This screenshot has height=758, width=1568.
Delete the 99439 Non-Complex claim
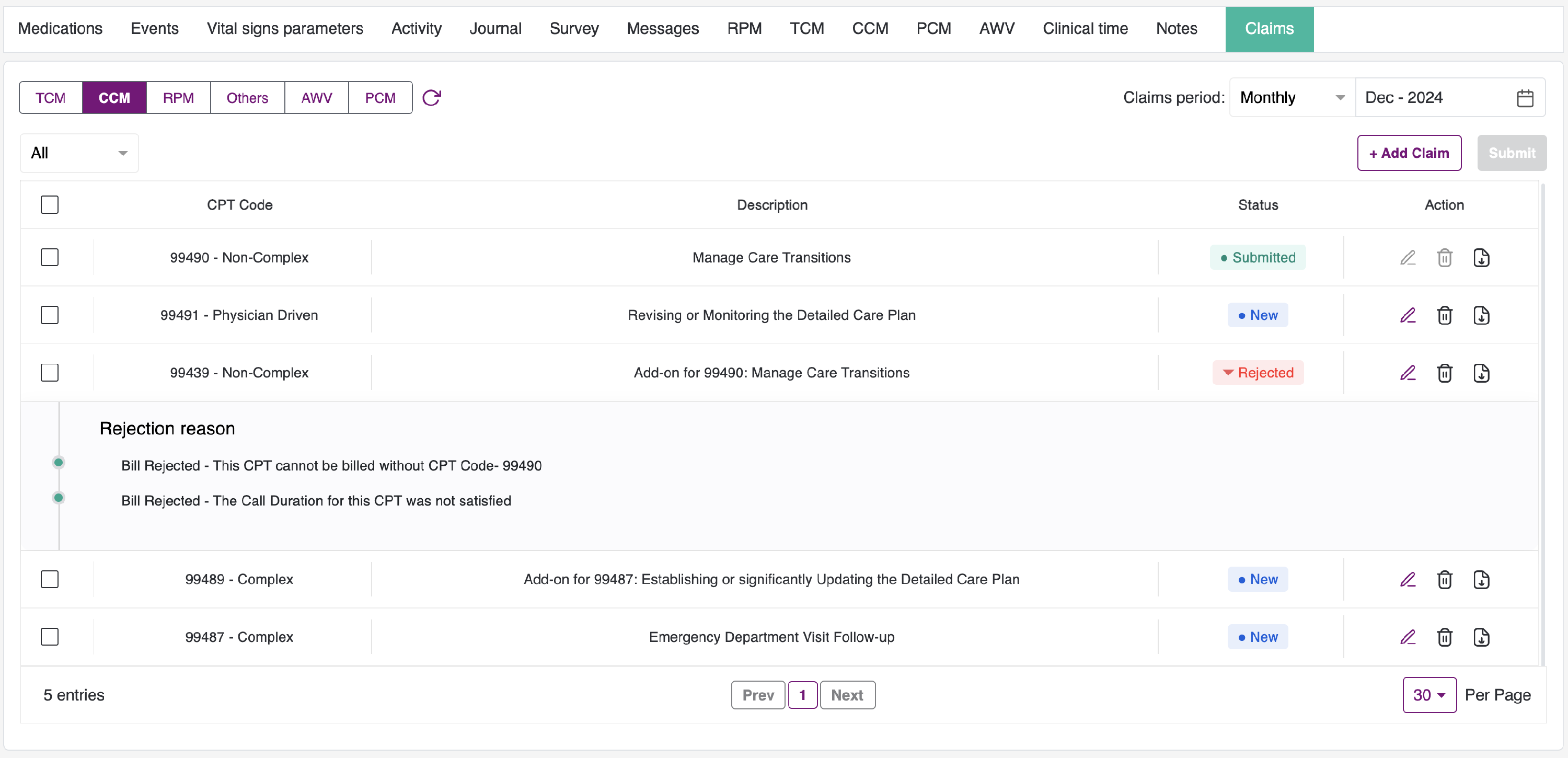point(1445,373)
